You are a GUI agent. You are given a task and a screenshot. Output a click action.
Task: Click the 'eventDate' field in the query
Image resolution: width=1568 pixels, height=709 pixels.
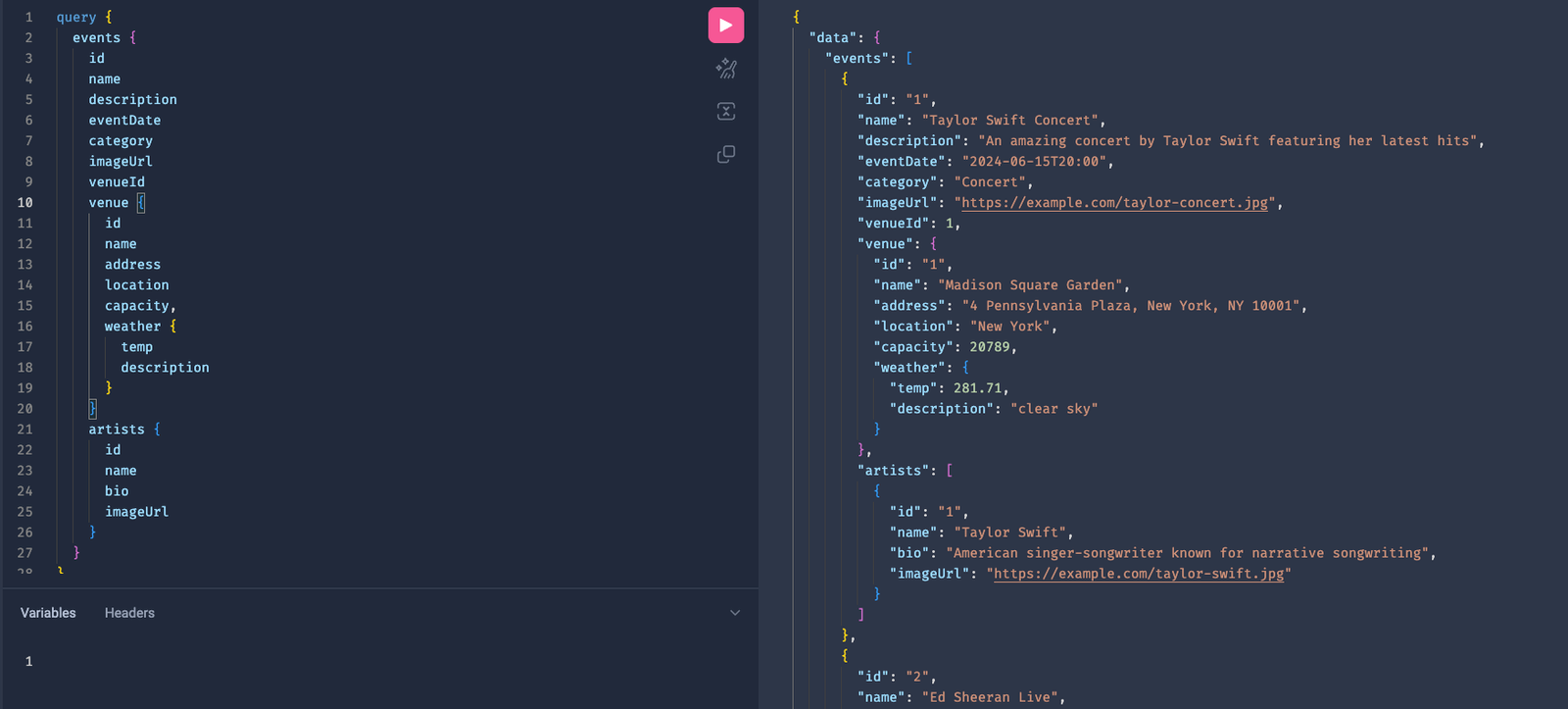click(124, 121)
